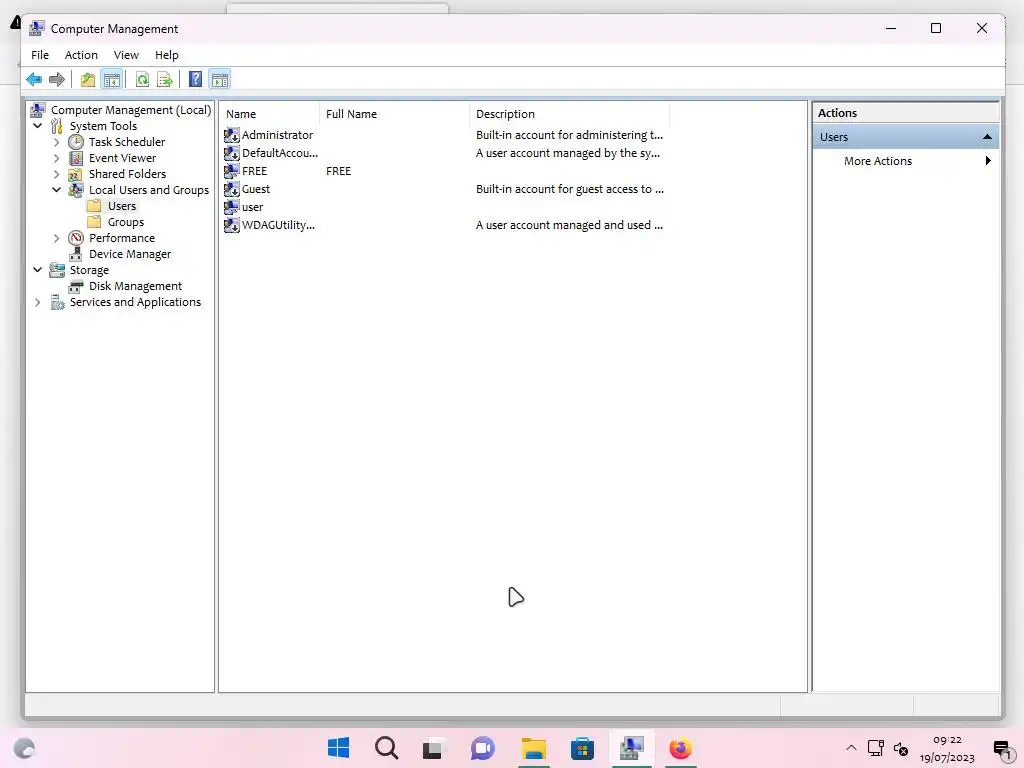Screen dimensions: 1024x768
Task: Click the Event Viewer icon in tree
Action: pos(76,158)
